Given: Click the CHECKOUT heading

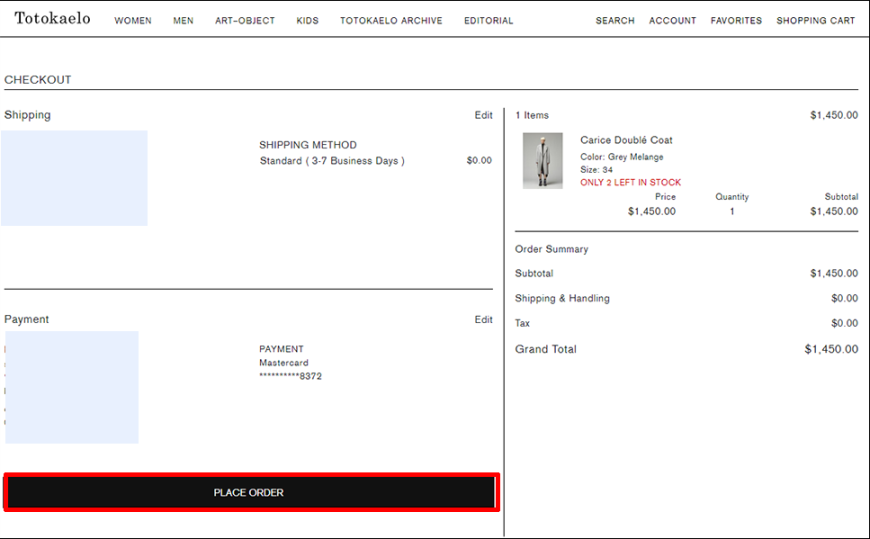Looking at the screenshot, I should tap(38, 79).
